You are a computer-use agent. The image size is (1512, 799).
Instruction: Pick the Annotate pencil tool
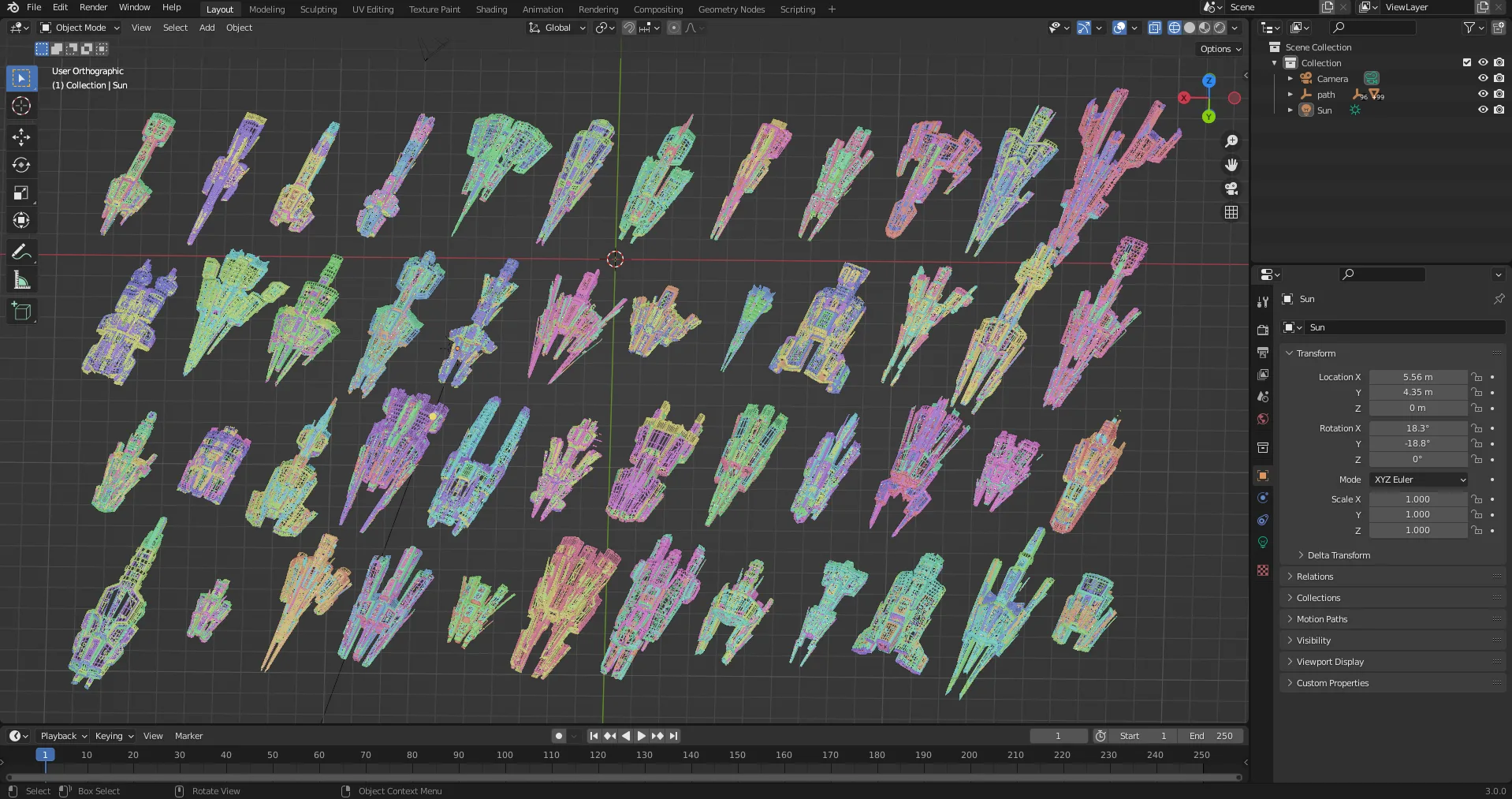21,252
